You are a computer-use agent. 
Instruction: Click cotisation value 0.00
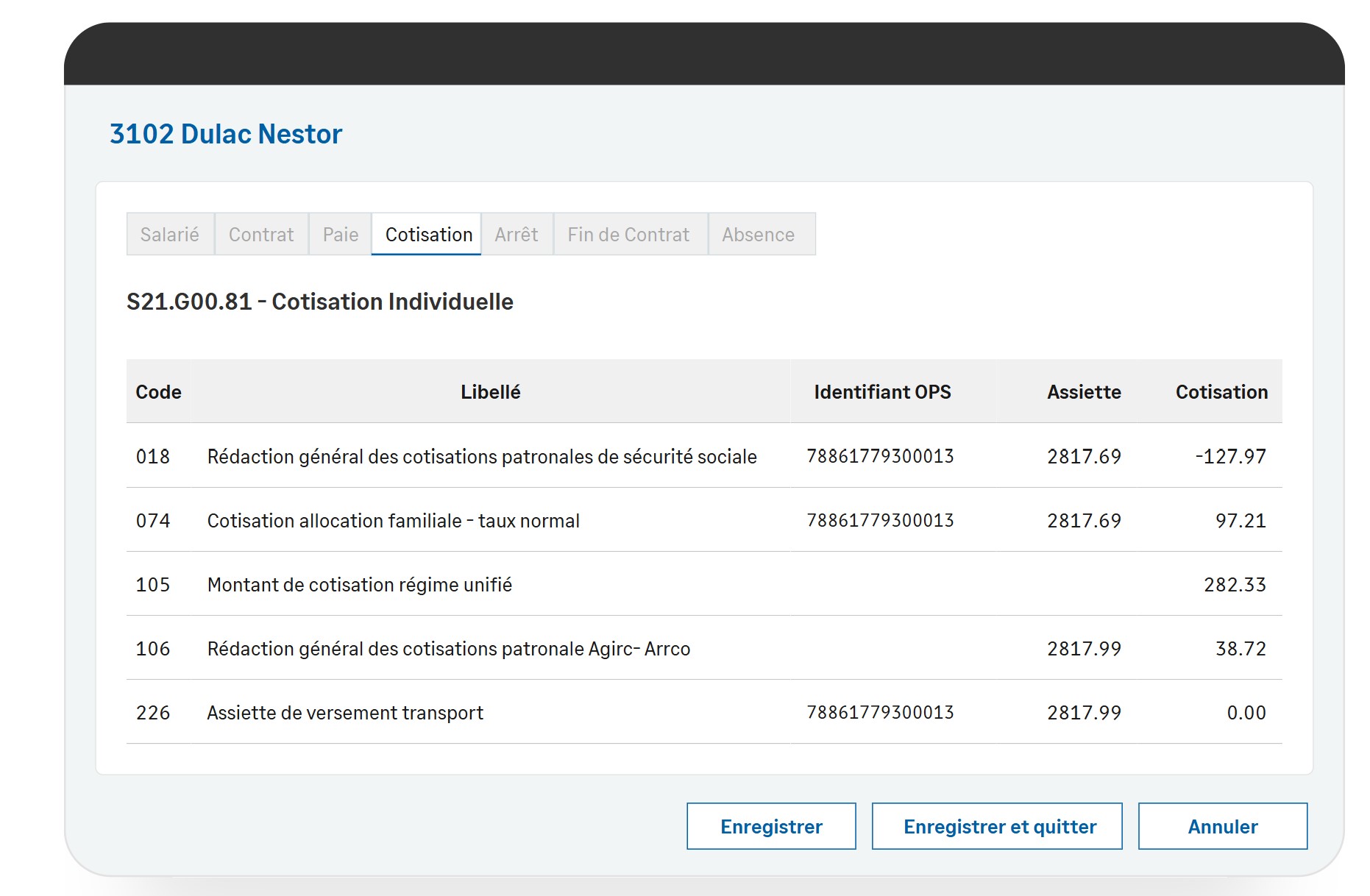(x=1246, y=713)
